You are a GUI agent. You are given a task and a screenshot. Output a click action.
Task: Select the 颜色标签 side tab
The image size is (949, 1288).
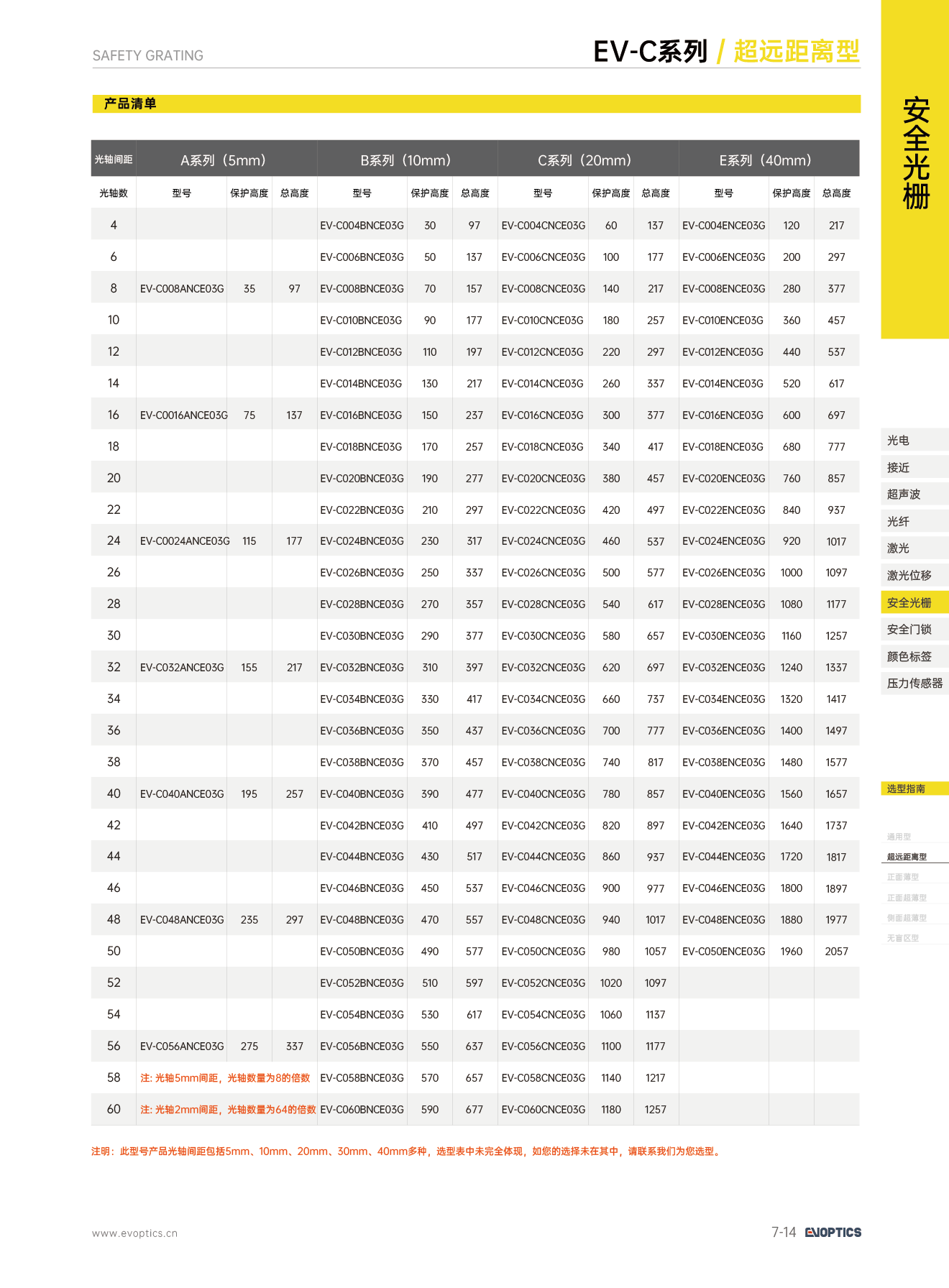pos(914,656)
